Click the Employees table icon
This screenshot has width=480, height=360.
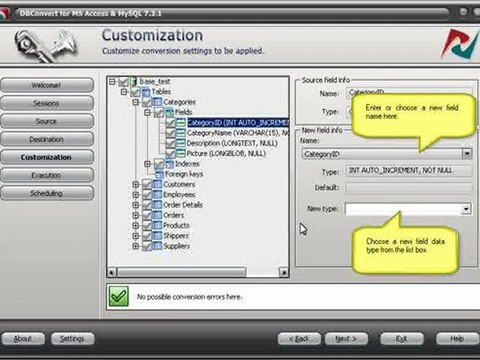tap(157, 195)
